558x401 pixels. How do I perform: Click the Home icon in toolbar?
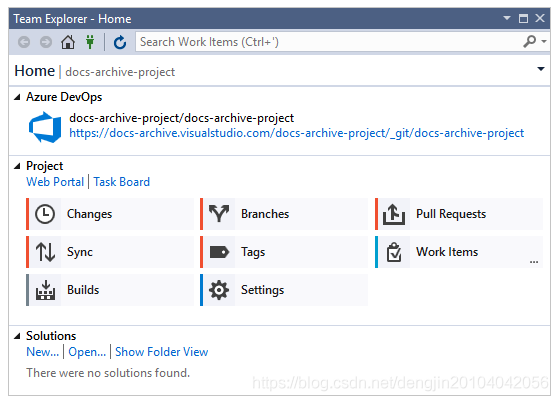pyautogui.click(x=68, y=42)
